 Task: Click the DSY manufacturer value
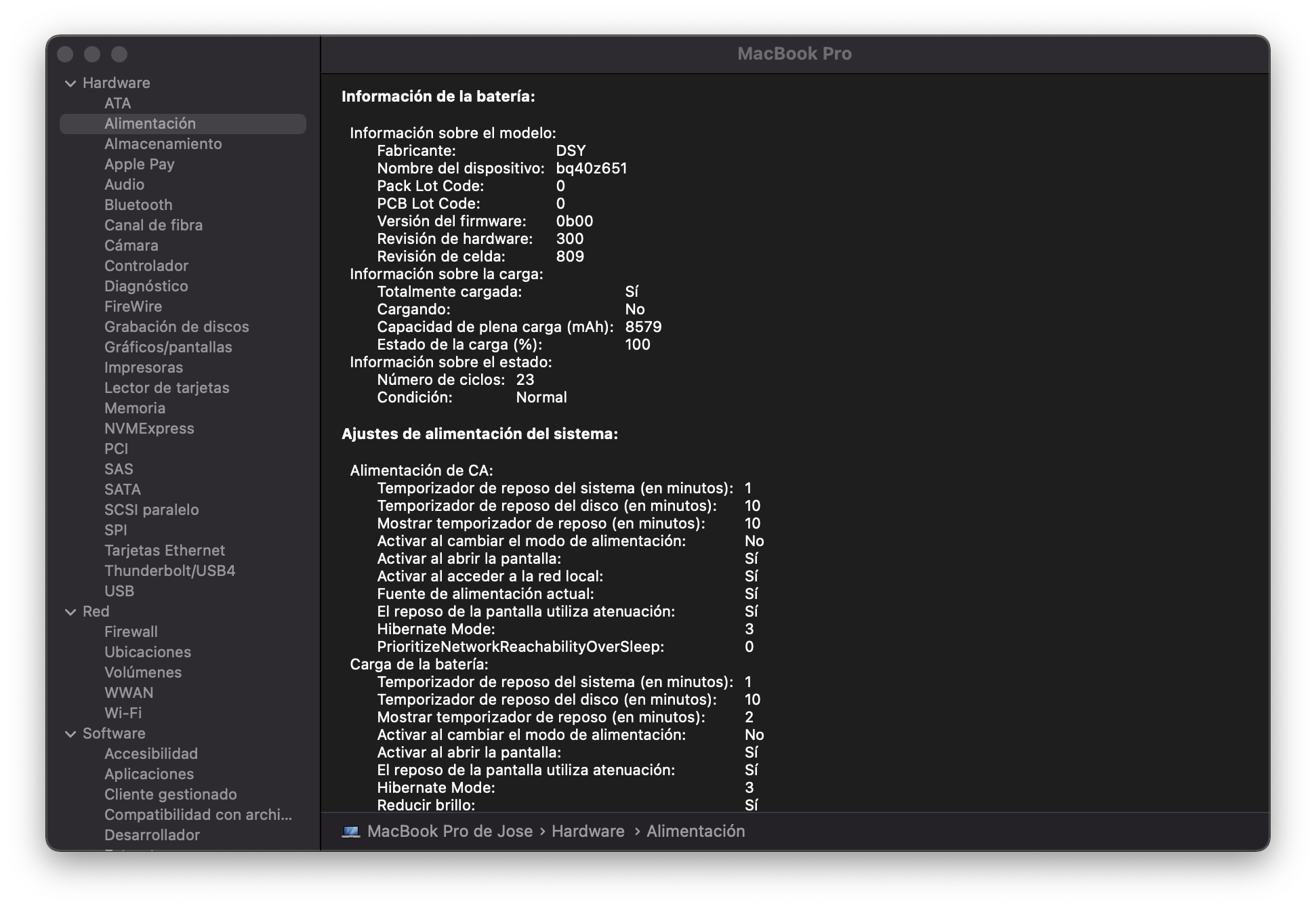pos(571,150)
